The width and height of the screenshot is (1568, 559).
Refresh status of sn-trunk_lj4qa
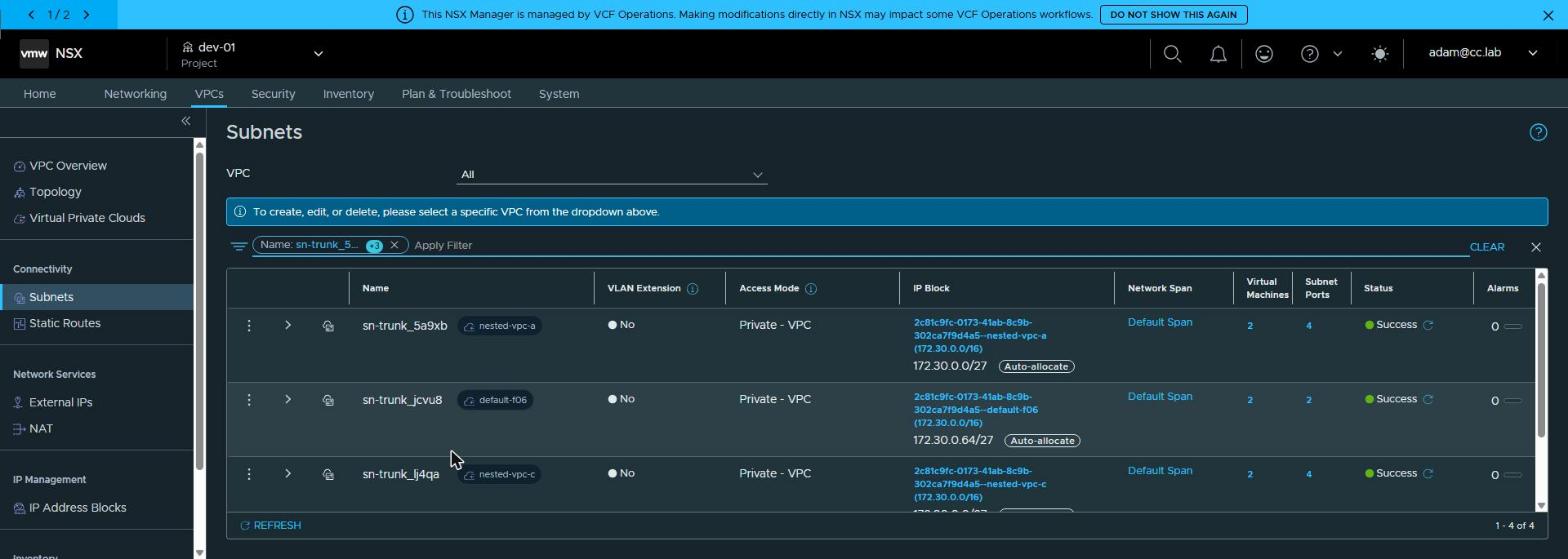coord(1428,473)
